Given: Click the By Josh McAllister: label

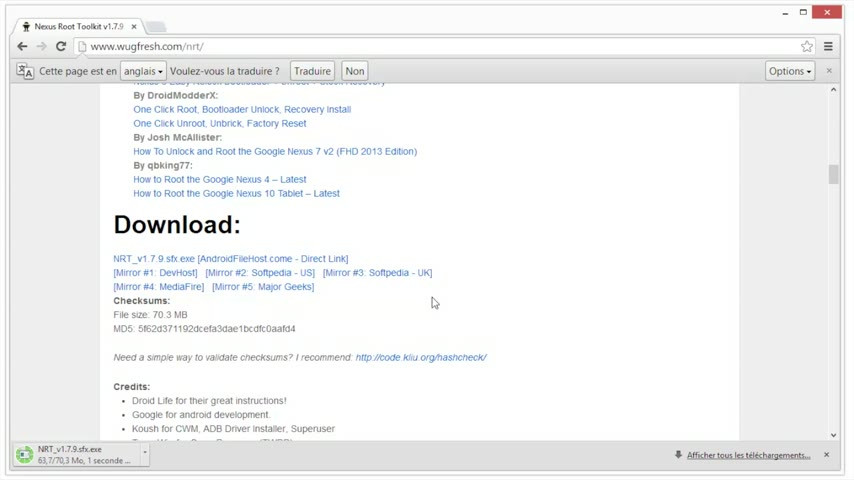Looking at the screenshot, I should click(178, 137).
